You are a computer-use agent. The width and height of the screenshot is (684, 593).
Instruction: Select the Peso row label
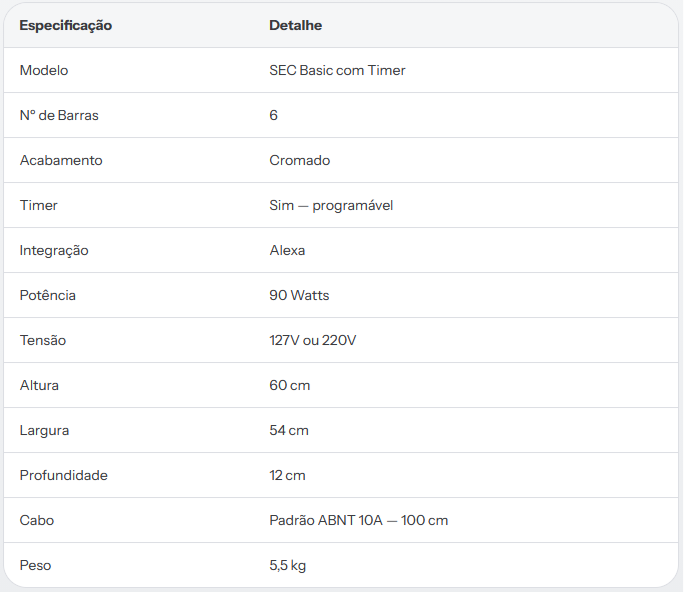pos(35,565)
